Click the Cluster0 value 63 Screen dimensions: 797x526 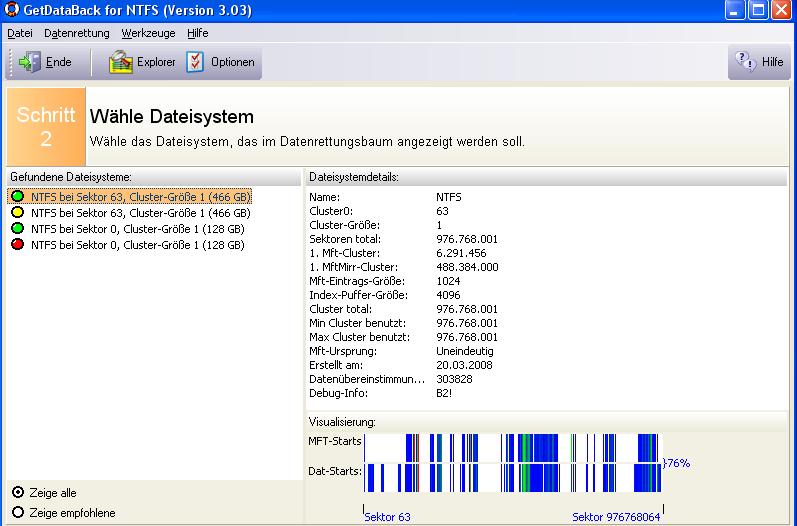click(x=442, y=211)
